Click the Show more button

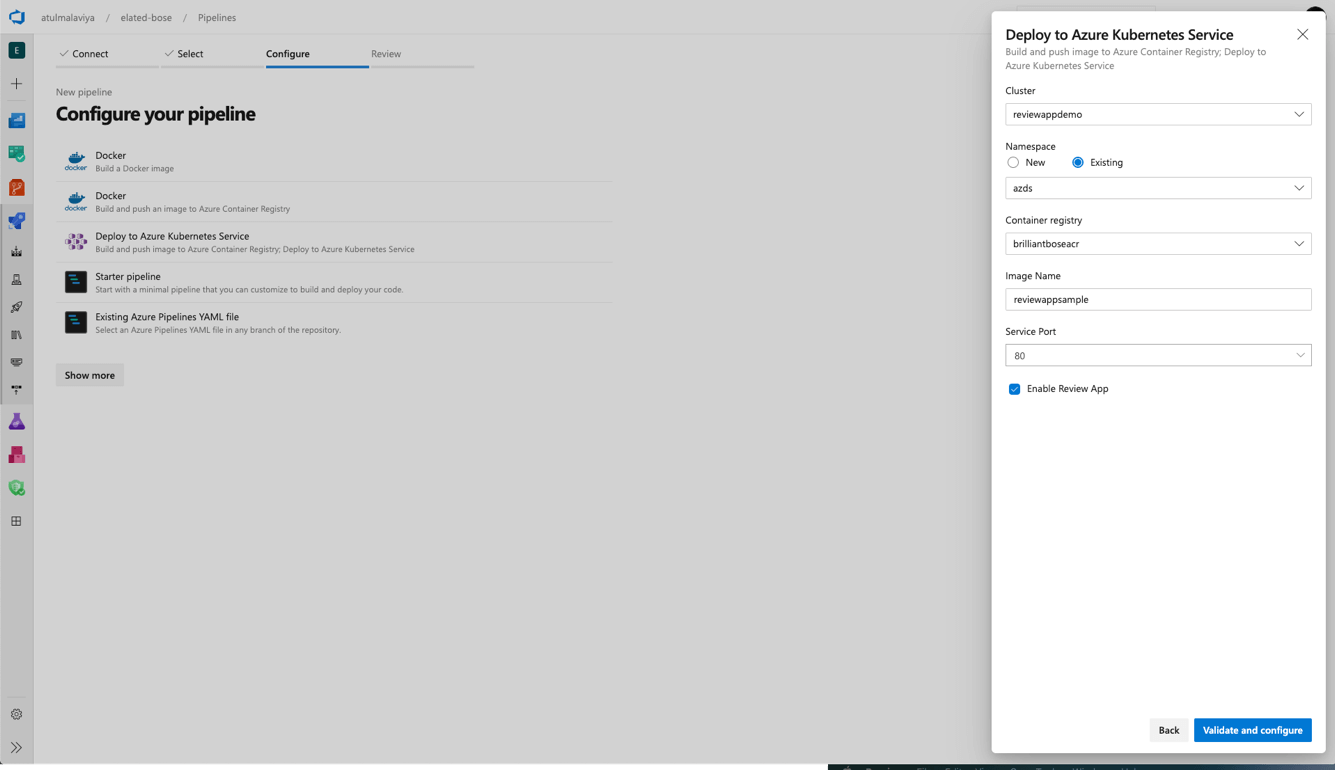pos(90,375)
